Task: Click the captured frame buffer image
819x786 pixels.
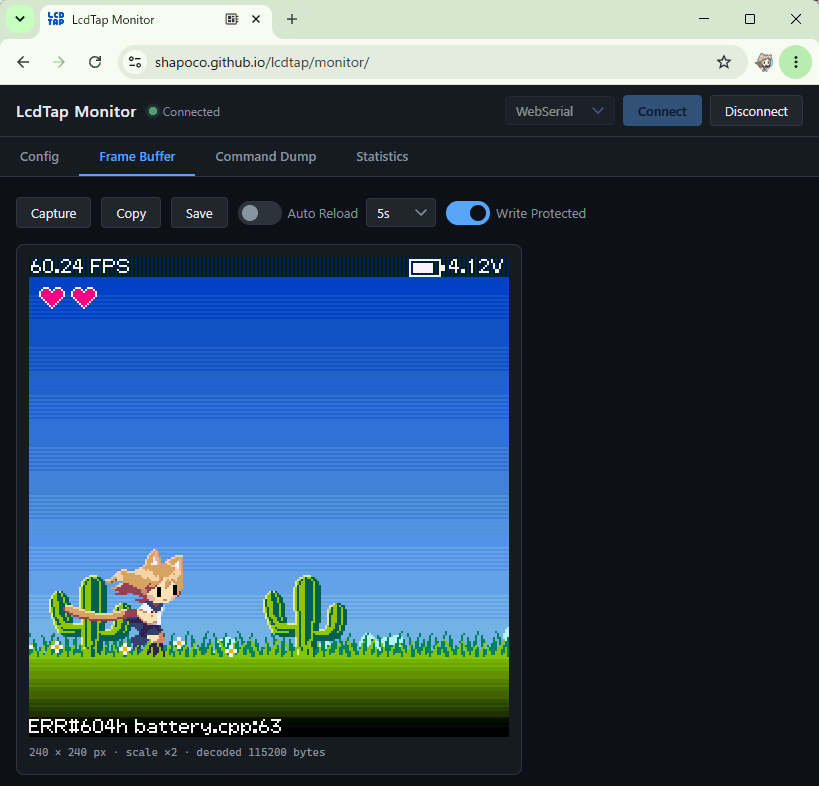Action: coord(268,496)
